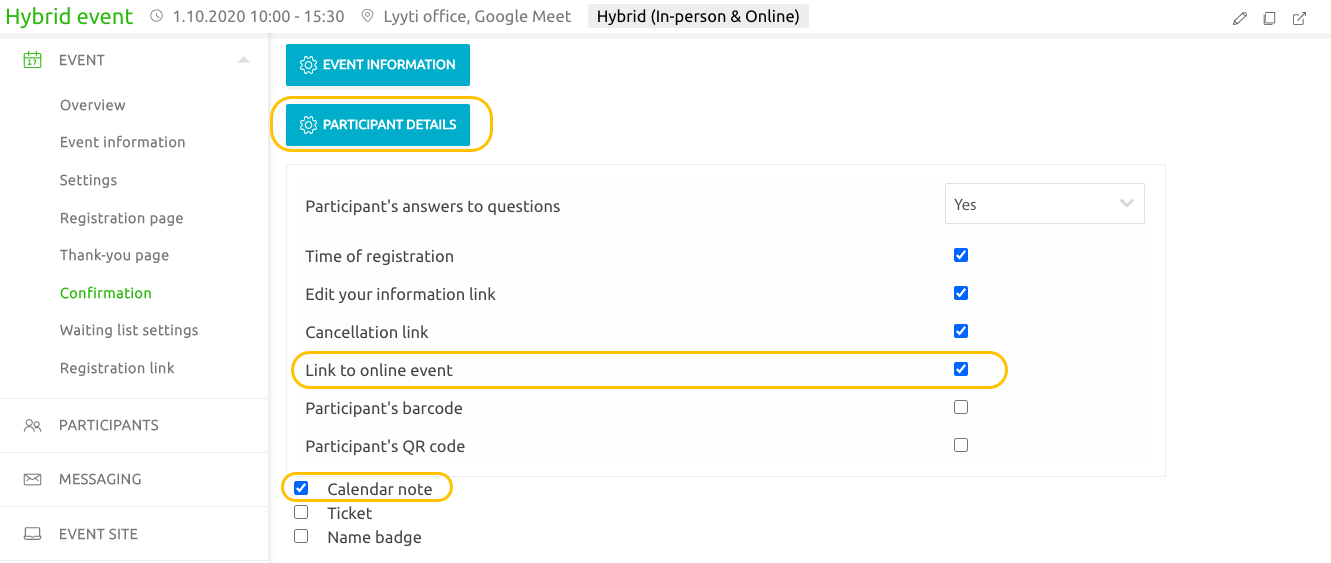Open Registration page in sidebar
Viewport: 1331px width, 563px height.
pyautogui.click(x=122, y=218)
